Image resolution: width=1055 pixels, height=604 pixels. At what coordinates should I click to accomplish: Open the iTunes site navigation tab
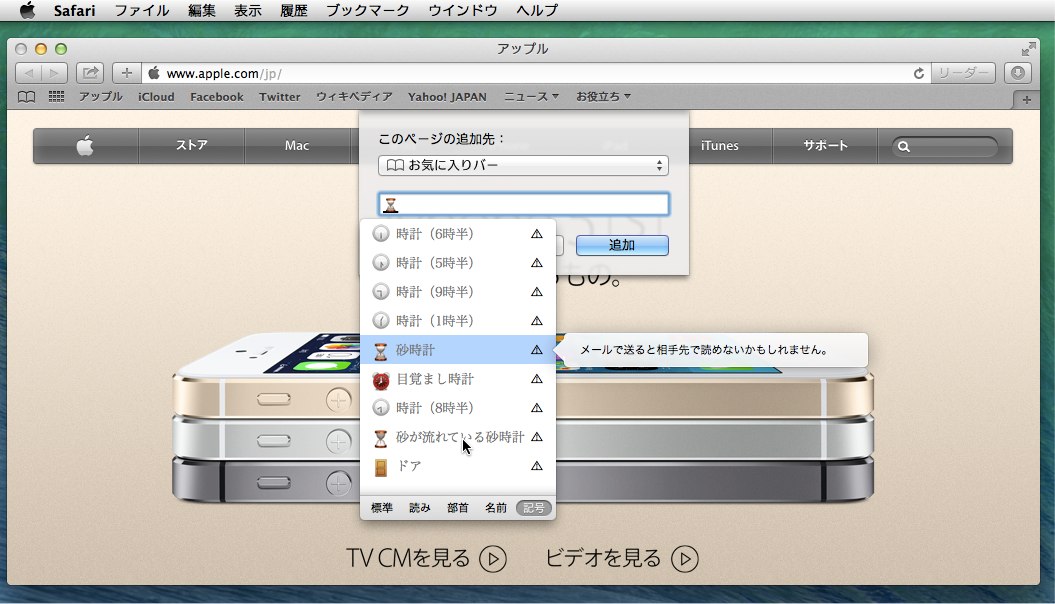coord(719,145)
